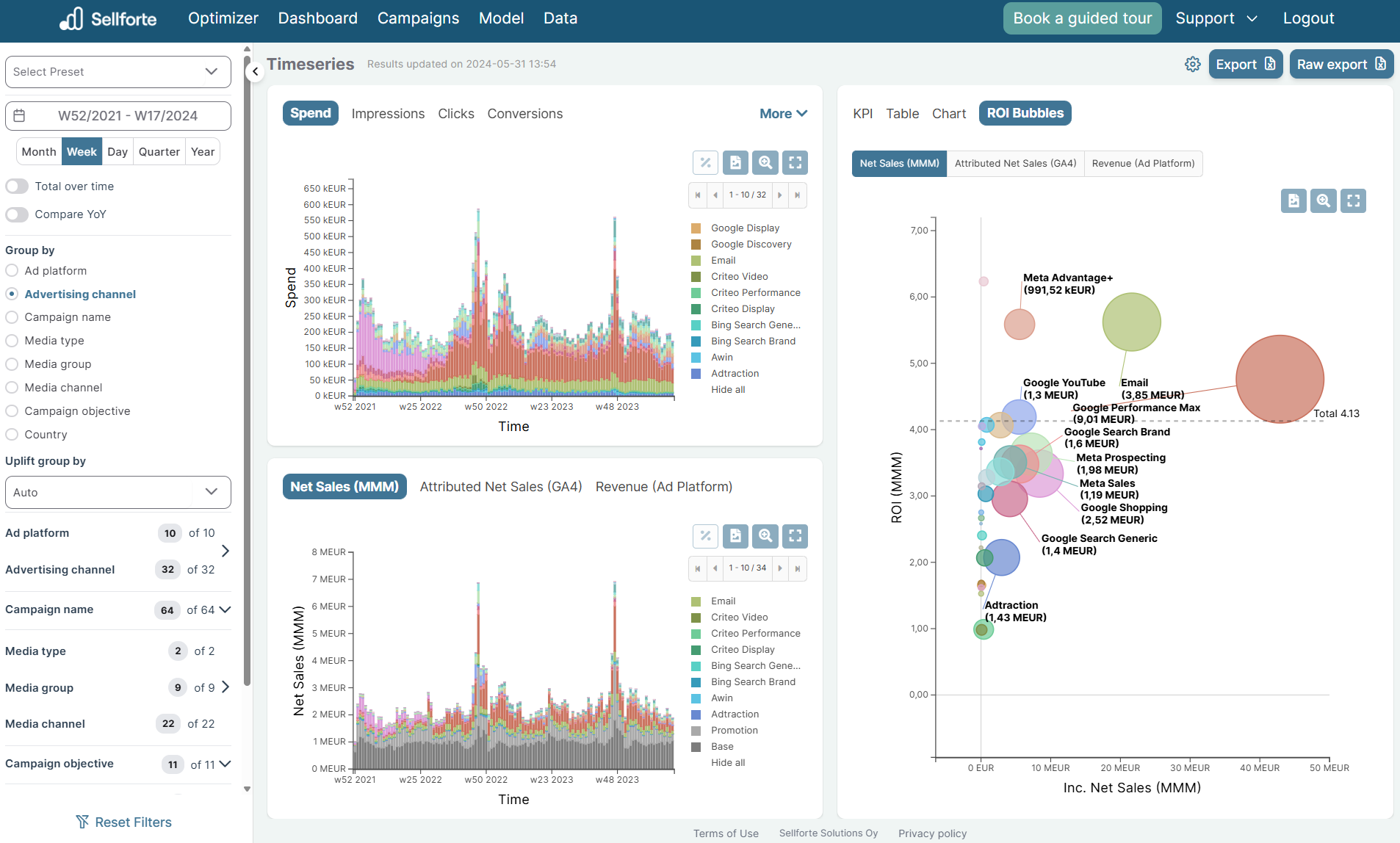Go to last Spend legend page

(x=798, y=195)
